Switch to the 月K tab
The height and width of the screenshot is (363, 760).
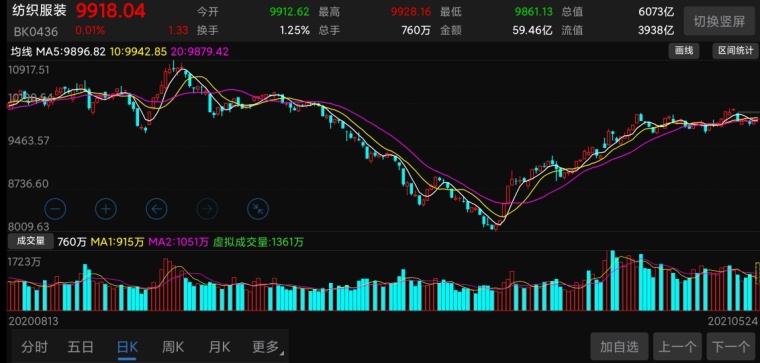(x=220, y=347)
